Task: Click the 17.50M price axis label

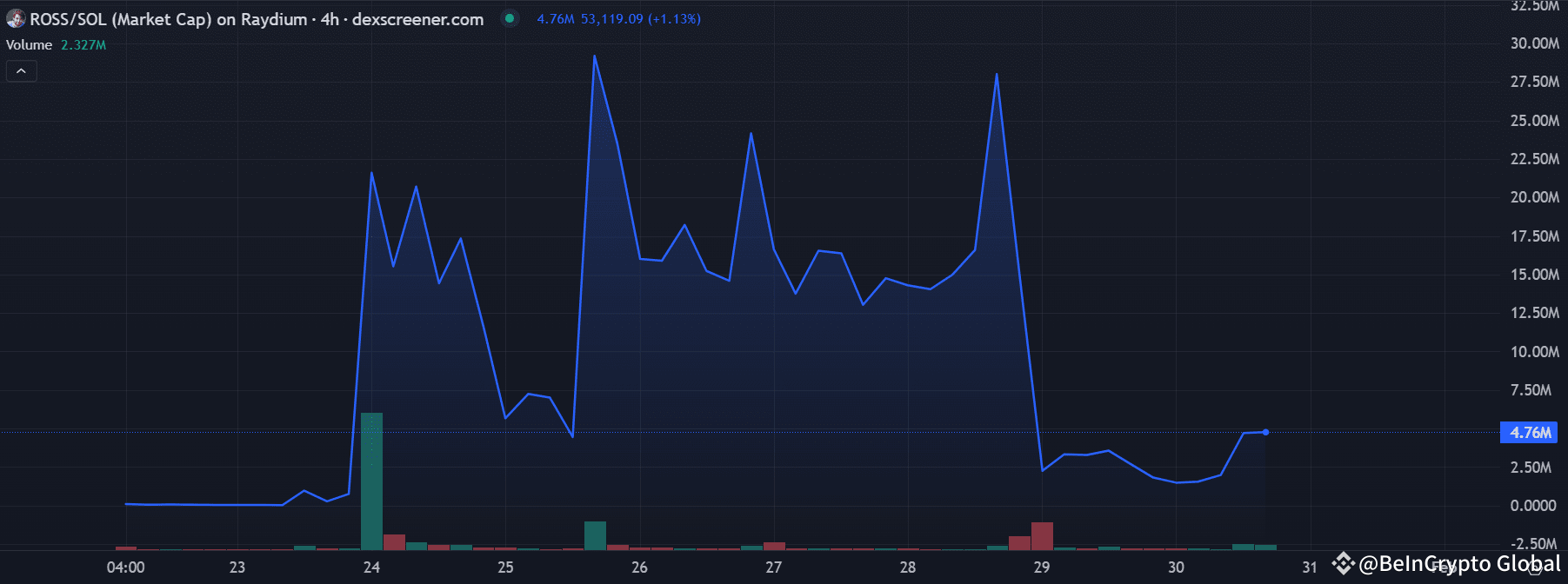Action: pyautogui.click(x=1535, y=236)
